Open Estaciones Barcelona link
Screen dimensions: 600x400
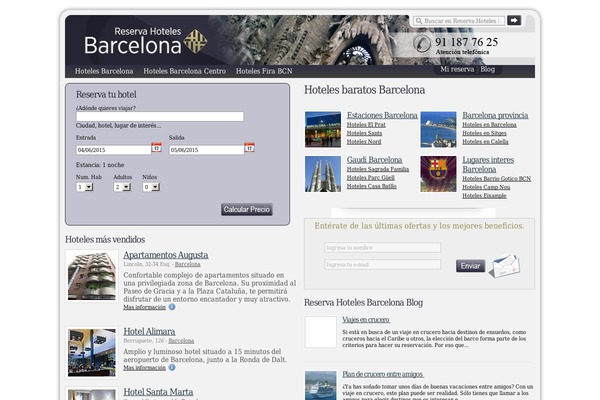tap(382, 115)
